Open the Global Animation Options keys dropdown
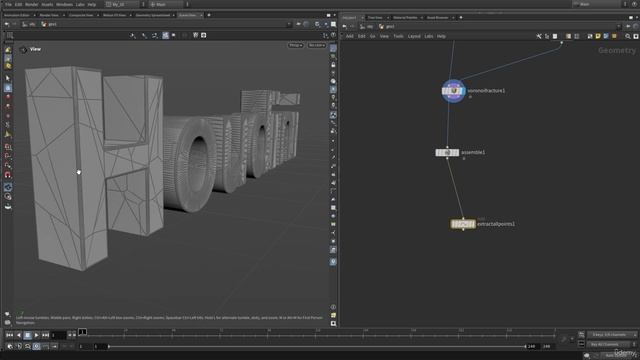 (x=612, y=335)
